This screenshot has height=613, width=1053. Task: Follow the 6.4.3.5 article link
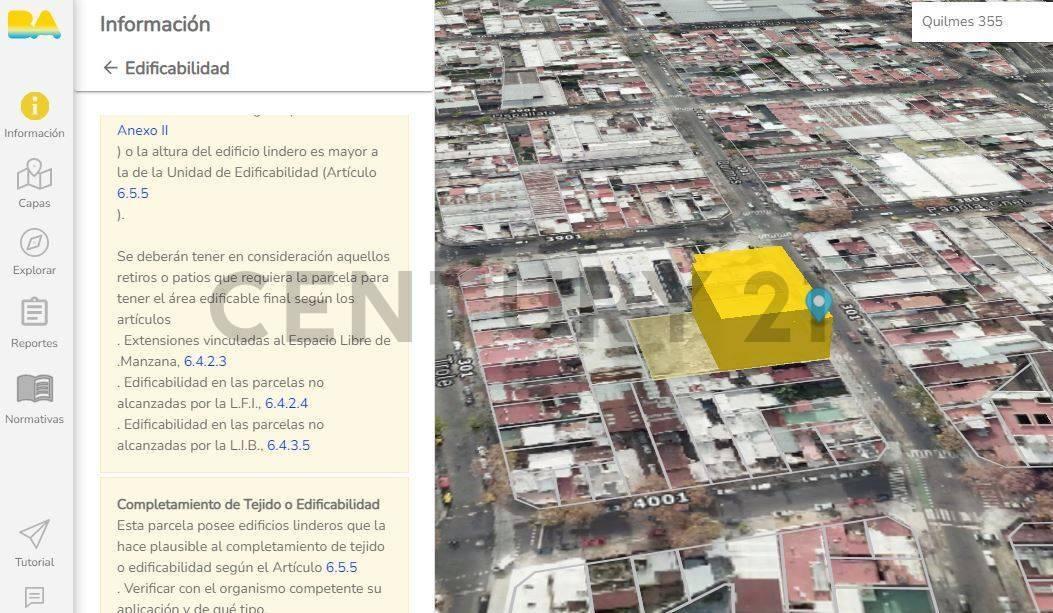coord(288,445)
